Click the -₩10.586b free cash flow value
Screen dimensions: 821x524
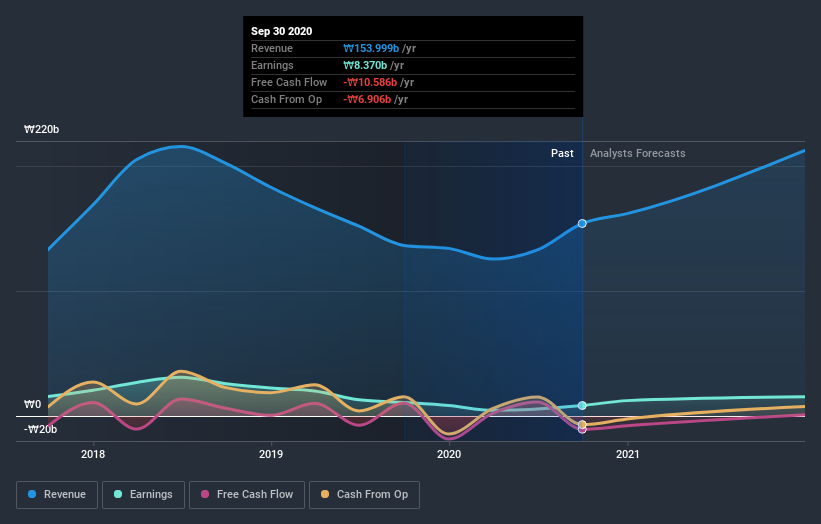370,82
